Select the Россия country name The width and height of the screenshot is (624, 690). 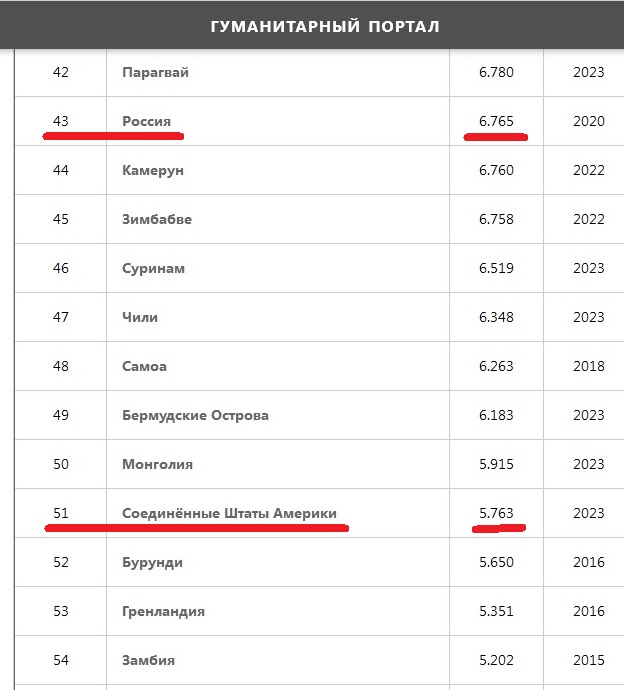point(146,121)
